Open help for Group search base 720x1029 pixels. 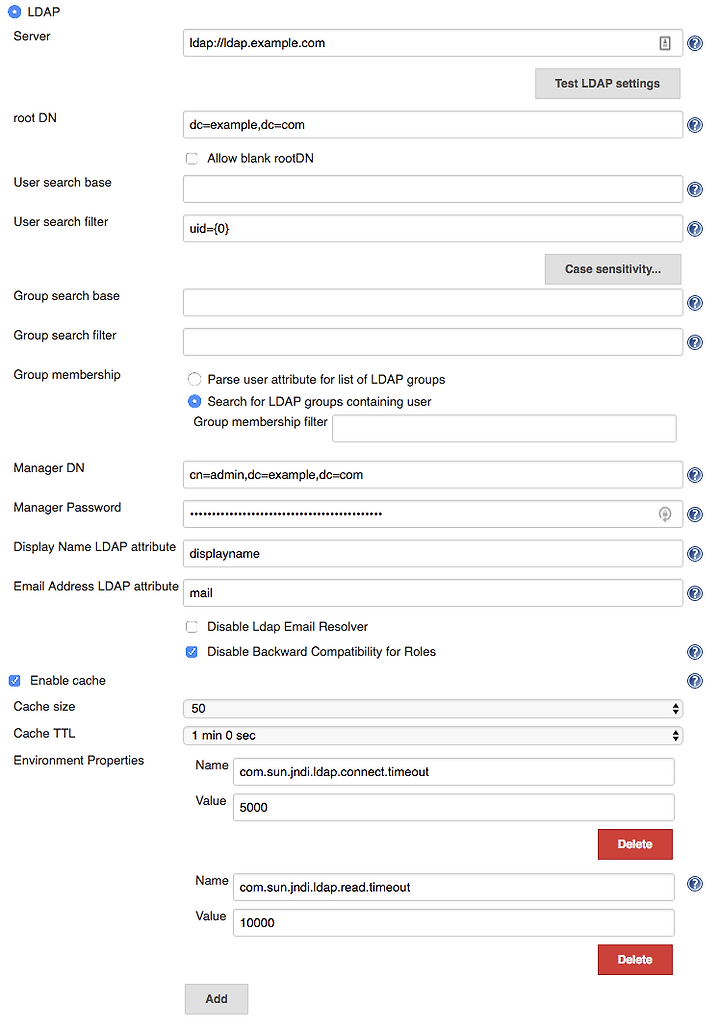pyautogui.click(x=694, y=303)
